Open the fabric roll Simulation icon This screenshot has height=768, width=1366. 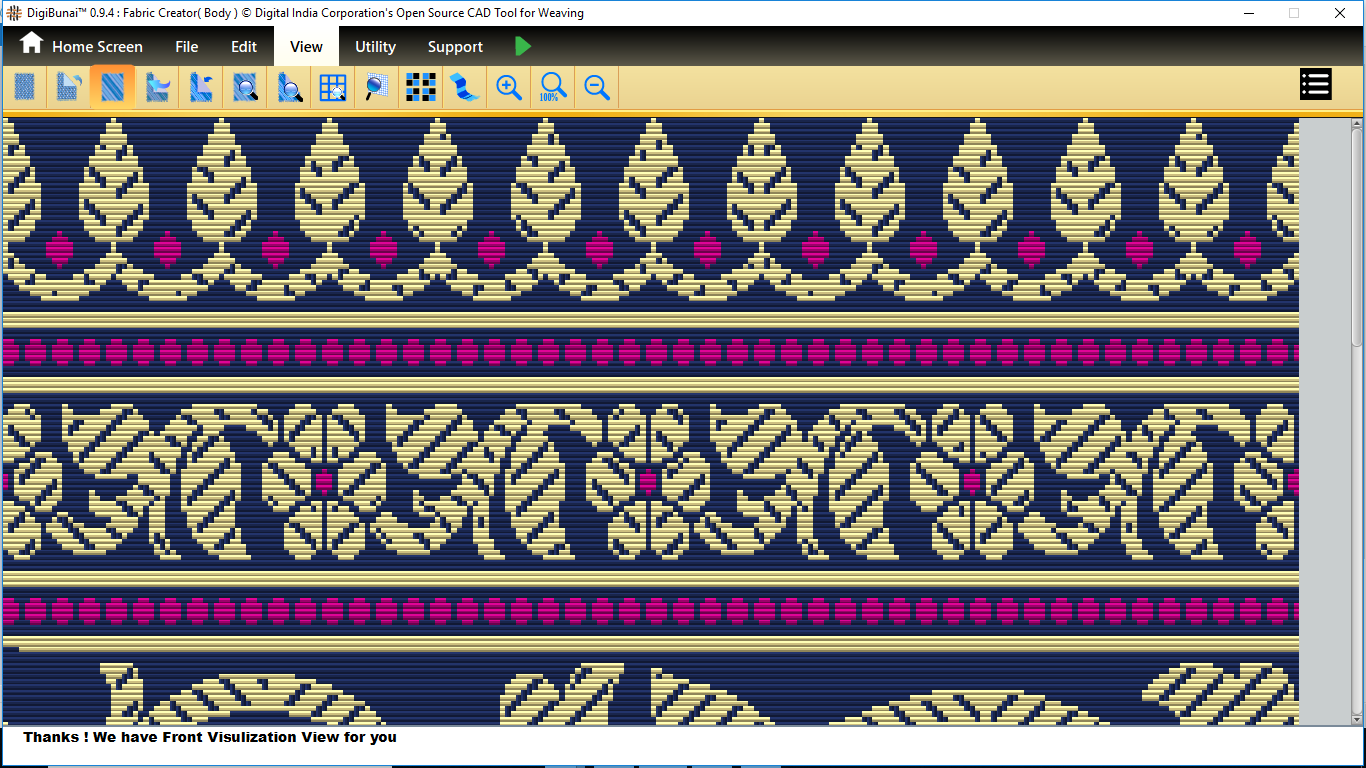[x=464, y=88]
